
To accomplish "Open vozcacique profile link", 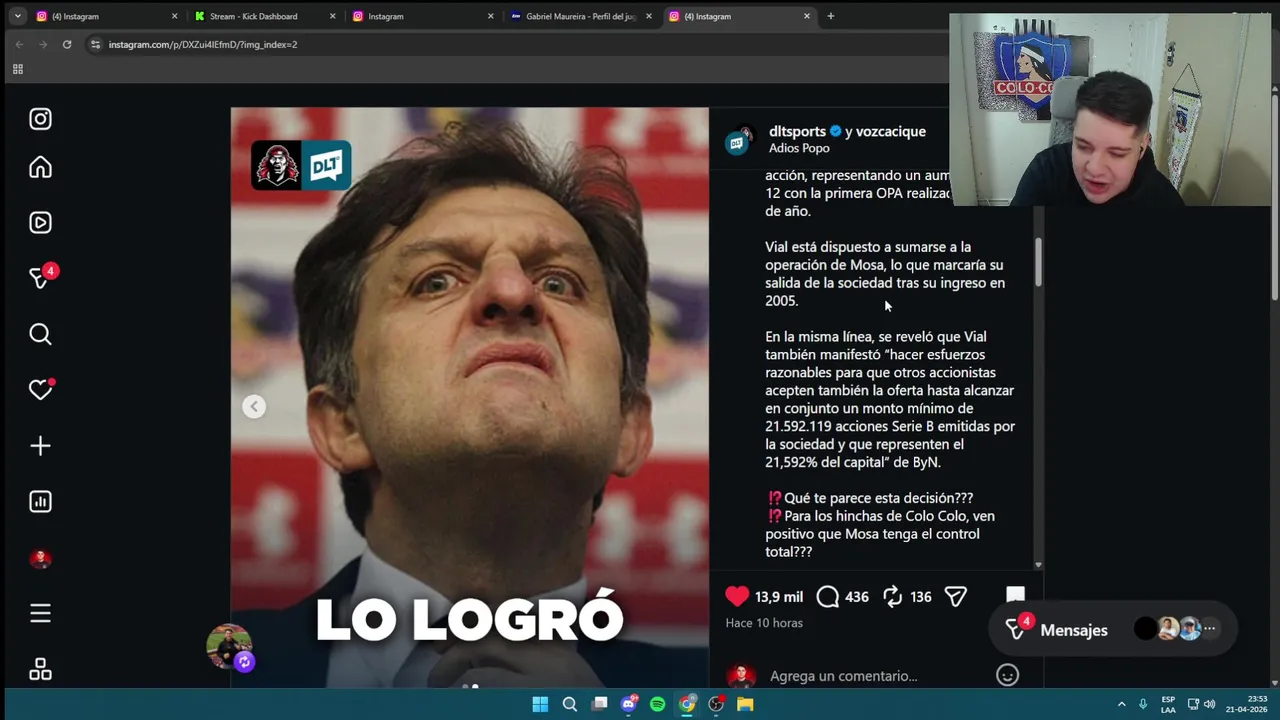I will tap(891, 131).
